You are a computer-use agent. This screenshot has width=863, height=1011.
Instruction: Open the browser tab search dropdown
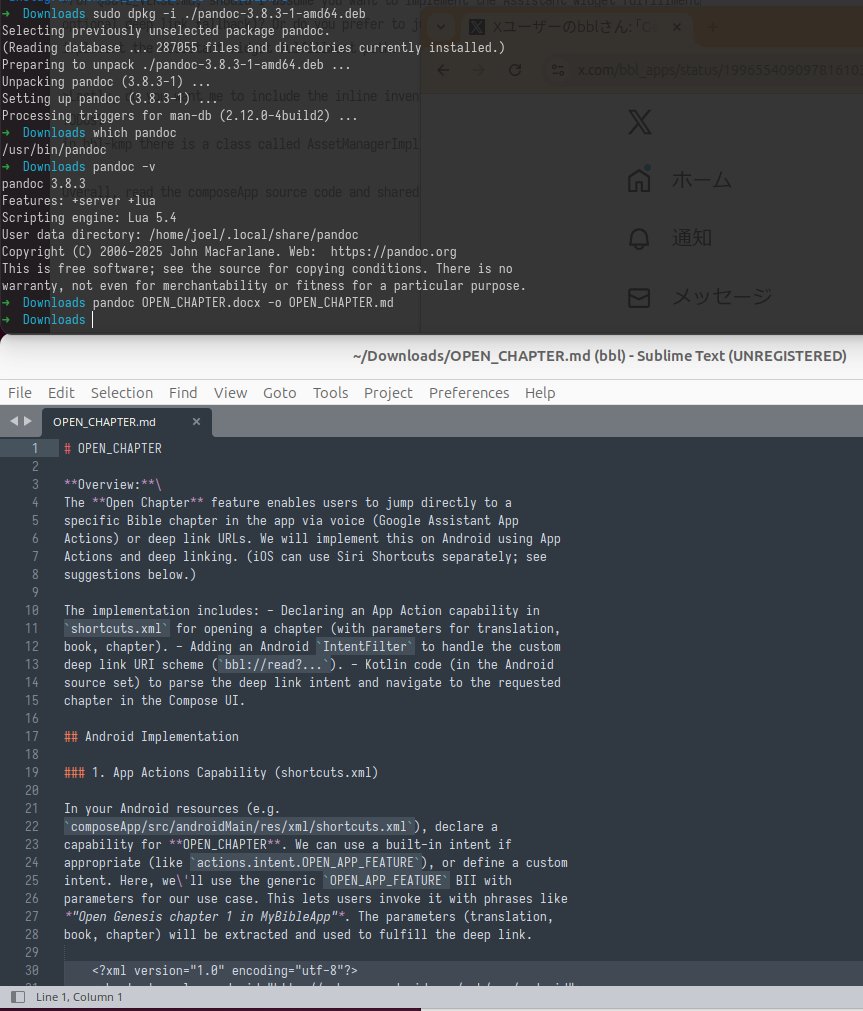click(x=441, y=27)
